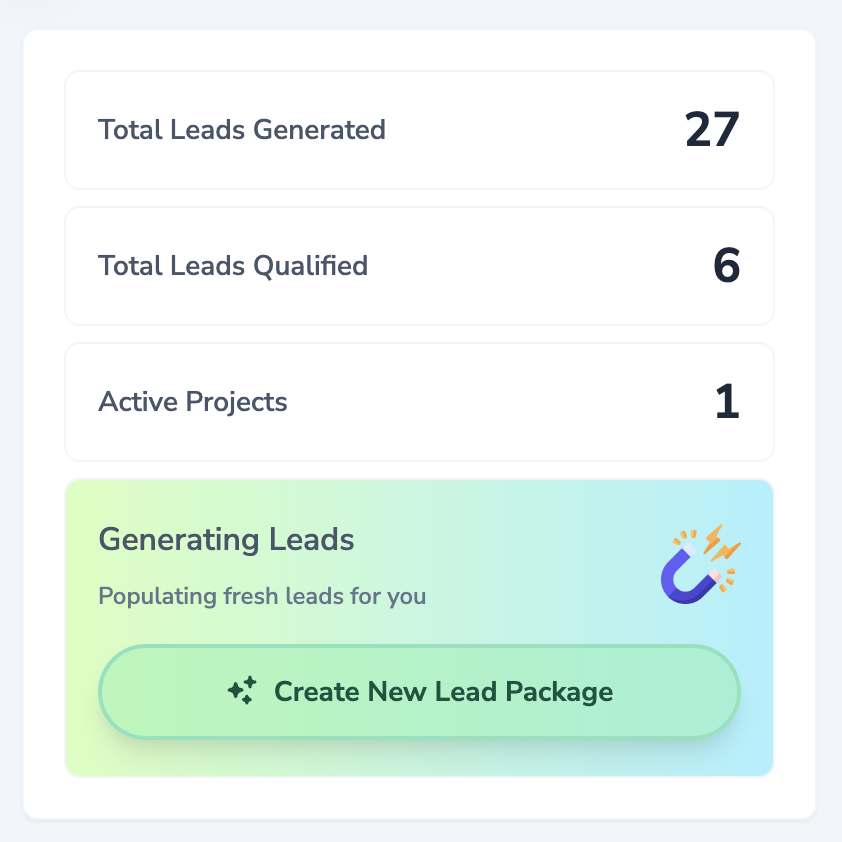The width and height of the screenshot is (842, 842).
Task: Click the Create New Lead Package text label
Action: pos(444,692)
